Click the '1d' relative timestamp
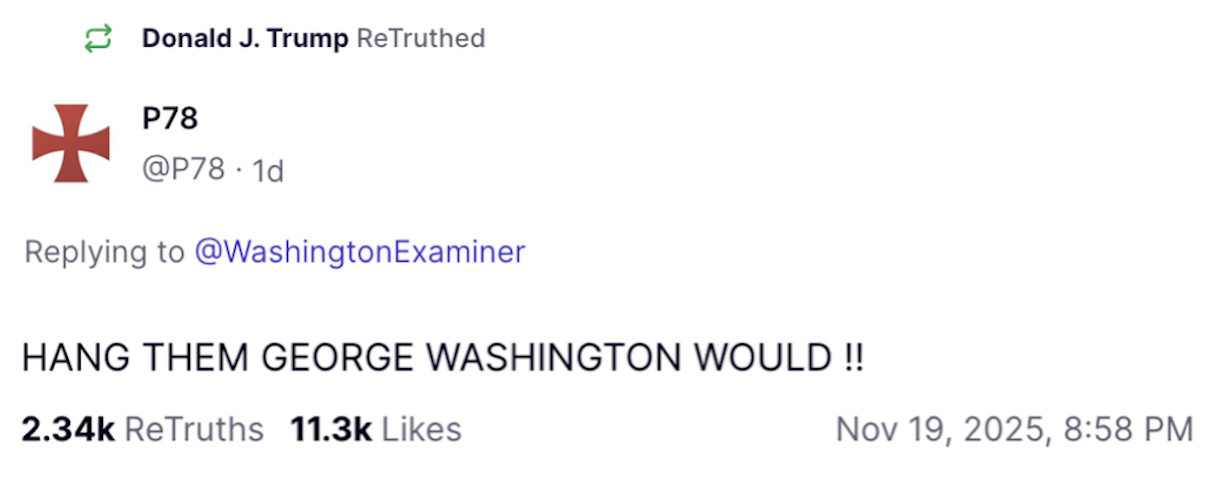This screenshot has width=1223, height=484. pos(268,171)
